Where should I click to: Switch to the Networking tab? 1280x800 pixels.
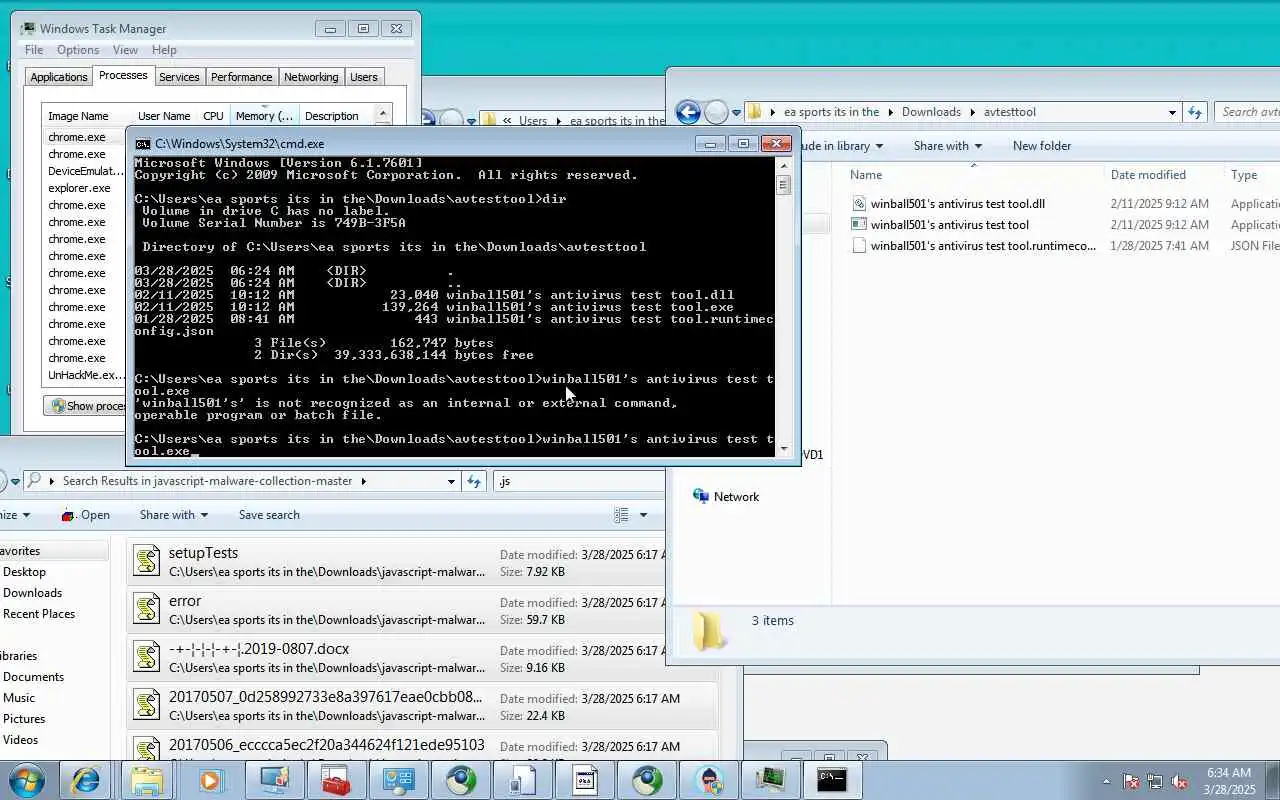pos(311,77)
